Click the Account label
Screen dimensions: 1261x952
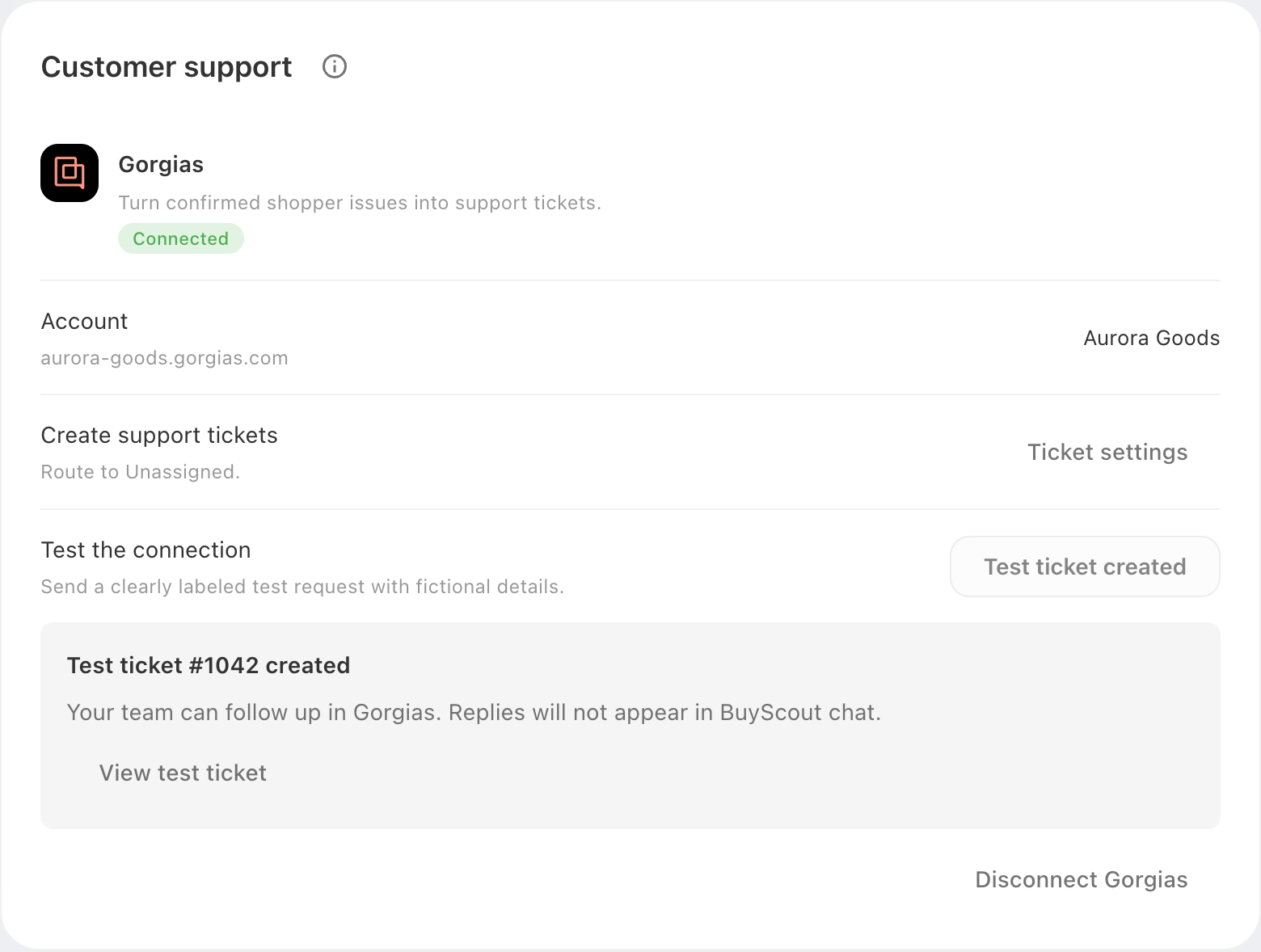(85, 322)
